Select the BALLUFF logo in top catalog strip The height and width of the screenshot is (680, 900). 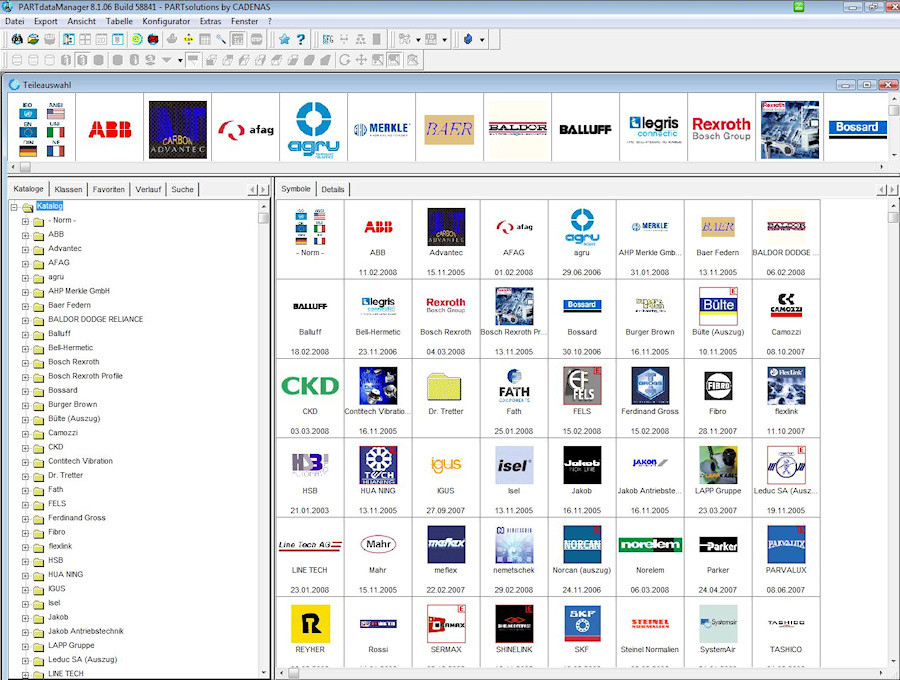tap(585, 130)
